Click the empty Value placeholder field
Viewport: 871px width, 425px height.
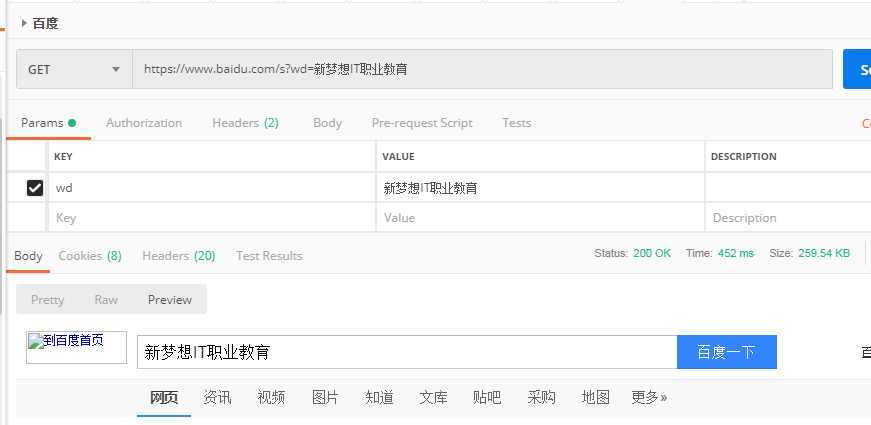(x=540, y=218)
